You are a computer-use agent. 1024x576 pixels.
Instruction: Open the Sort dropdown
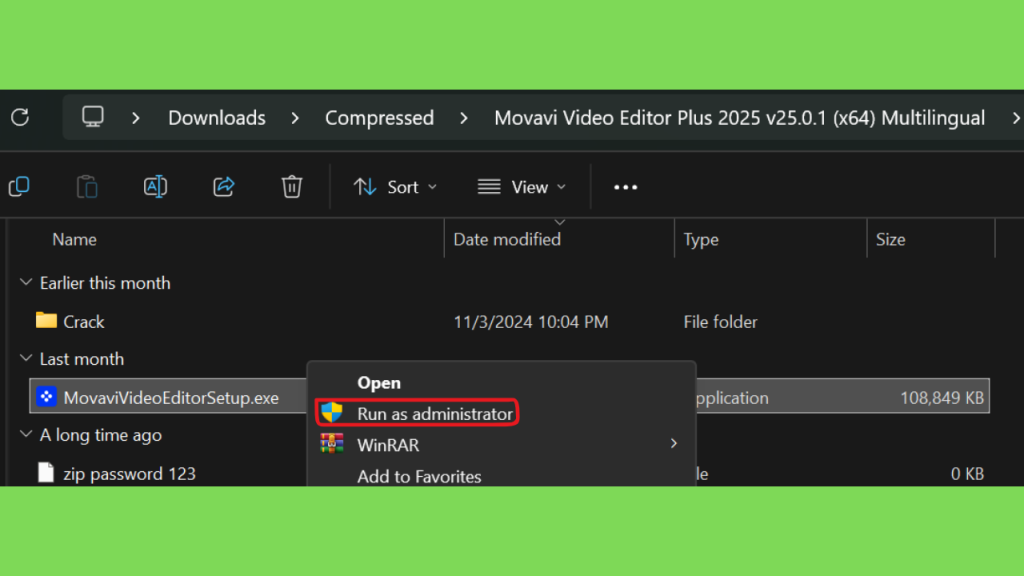[x=395, y=187]
